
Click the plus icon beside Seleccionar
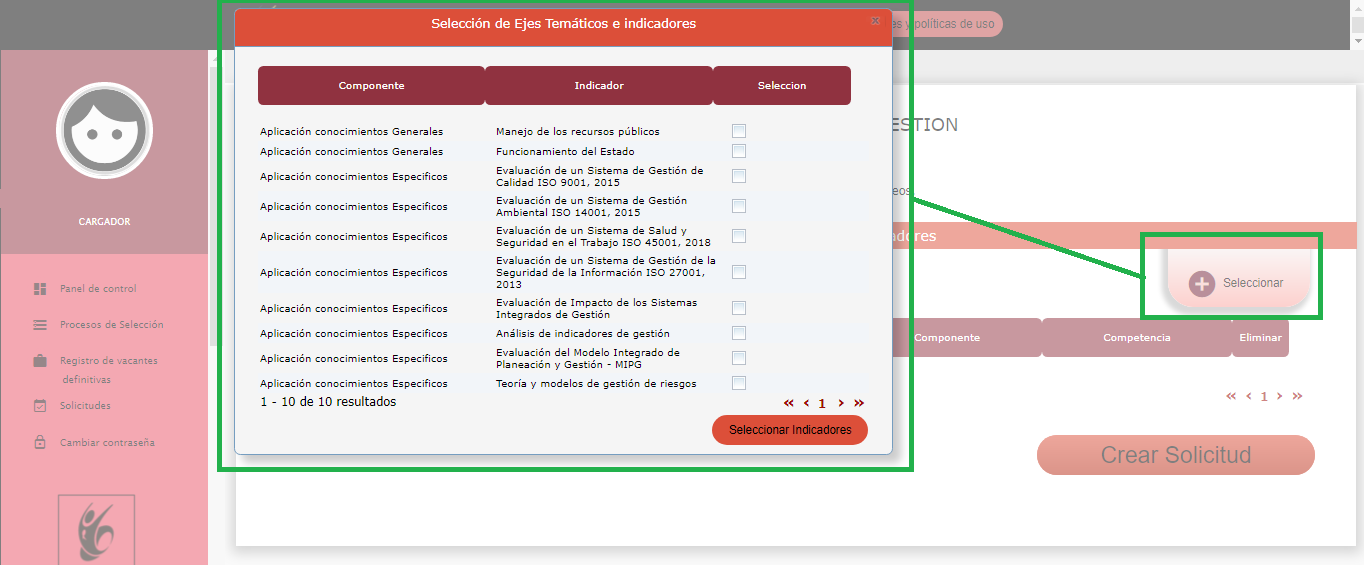[x=1201, y=283]
